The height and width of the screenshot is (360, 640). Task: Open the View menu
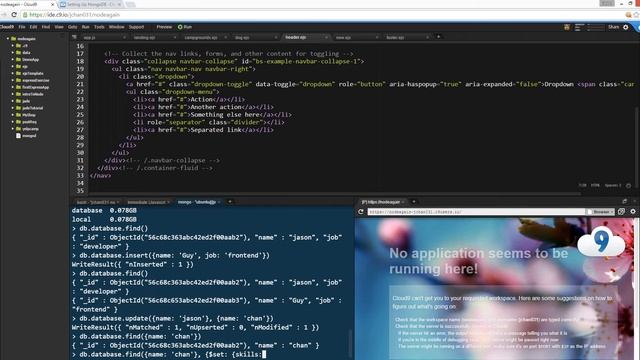point(59,27)
